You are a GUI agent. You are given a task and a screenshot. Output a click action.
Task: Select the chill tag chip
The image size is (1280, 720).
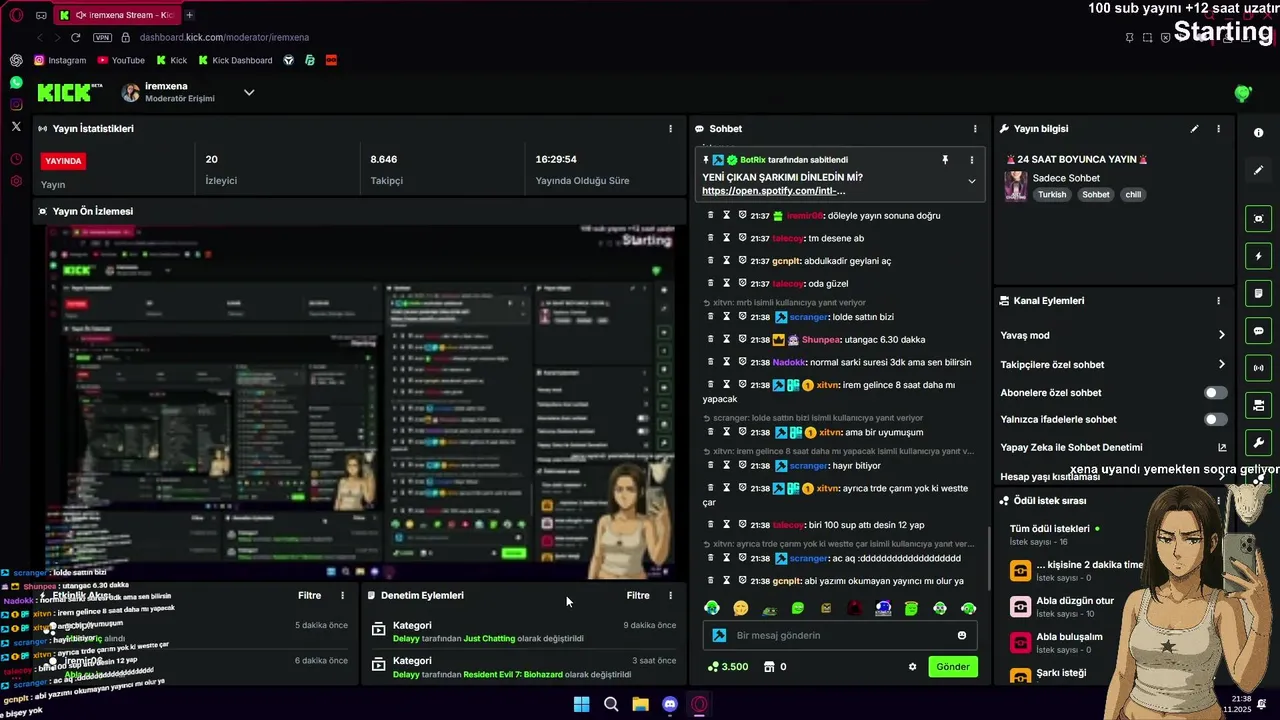click(1133, 195)
